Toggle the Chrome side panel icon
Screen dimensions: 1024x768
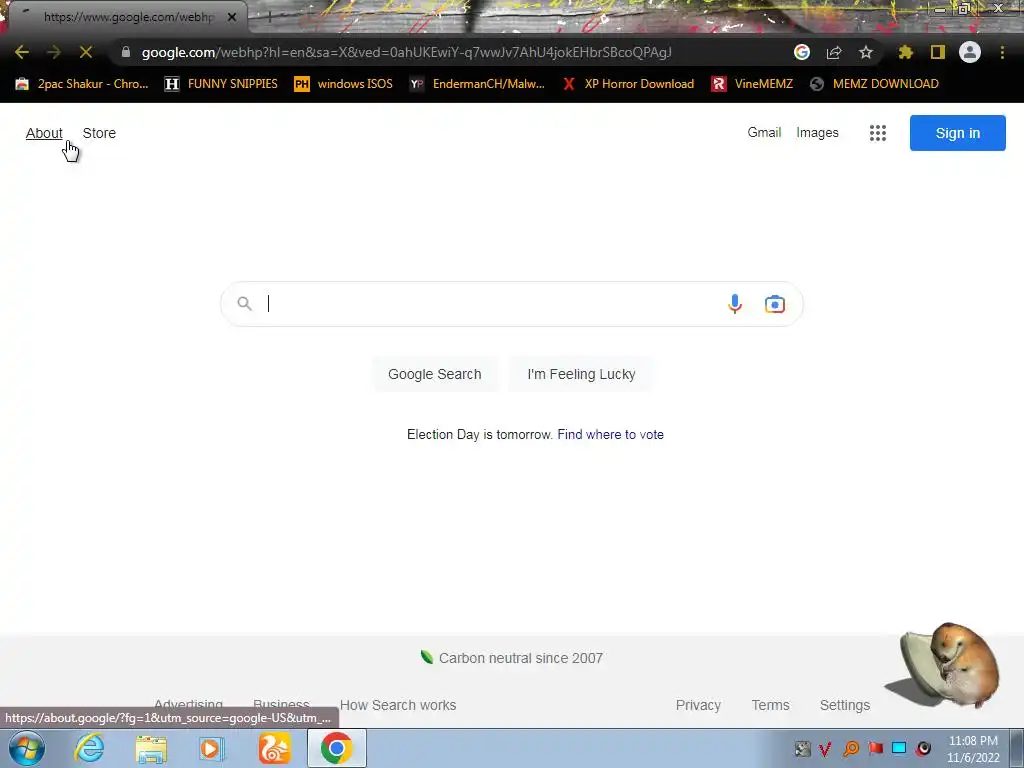point(938,52)
